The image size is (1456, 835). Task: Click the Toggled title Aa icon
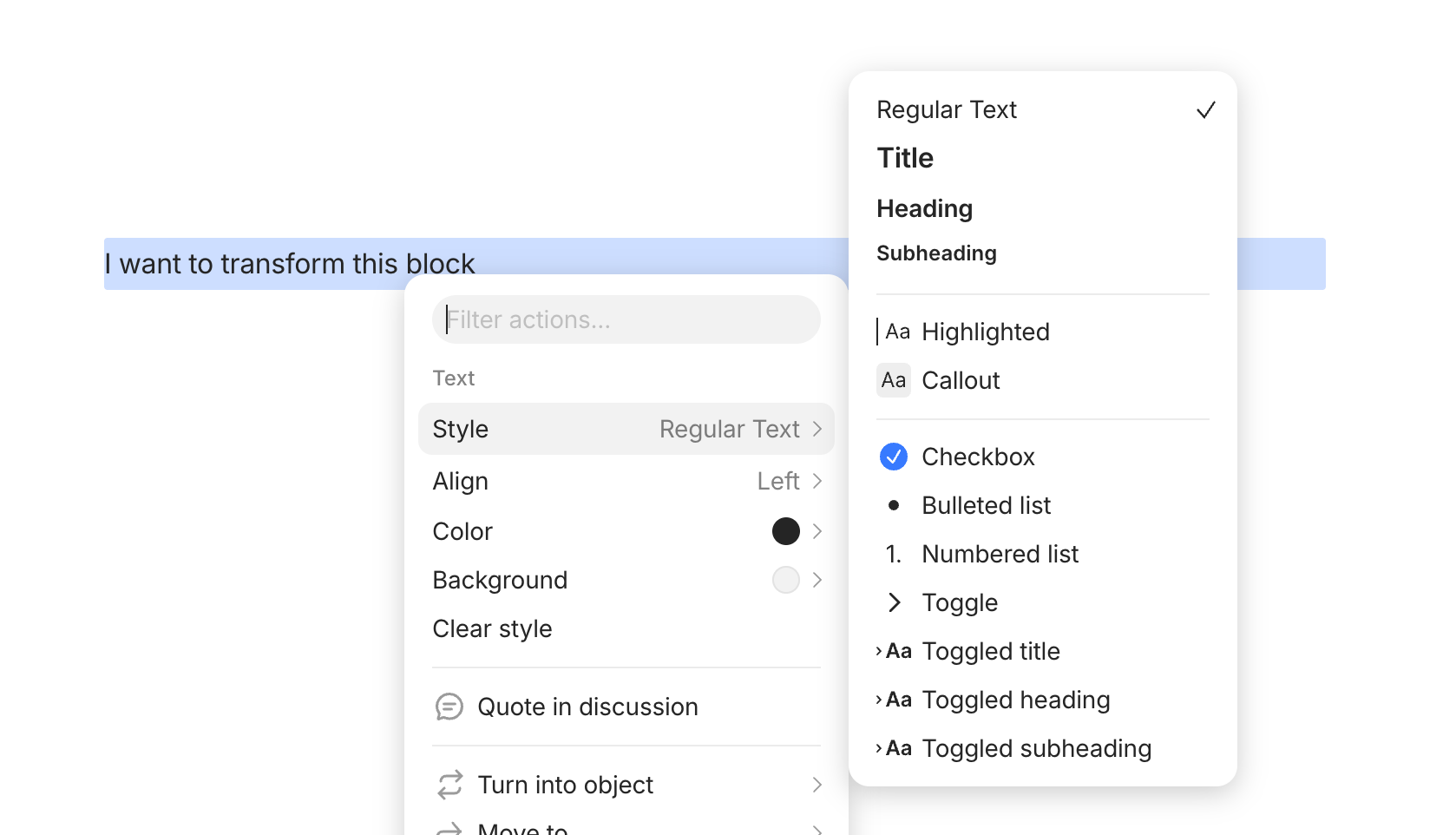[x=894, y=651]
